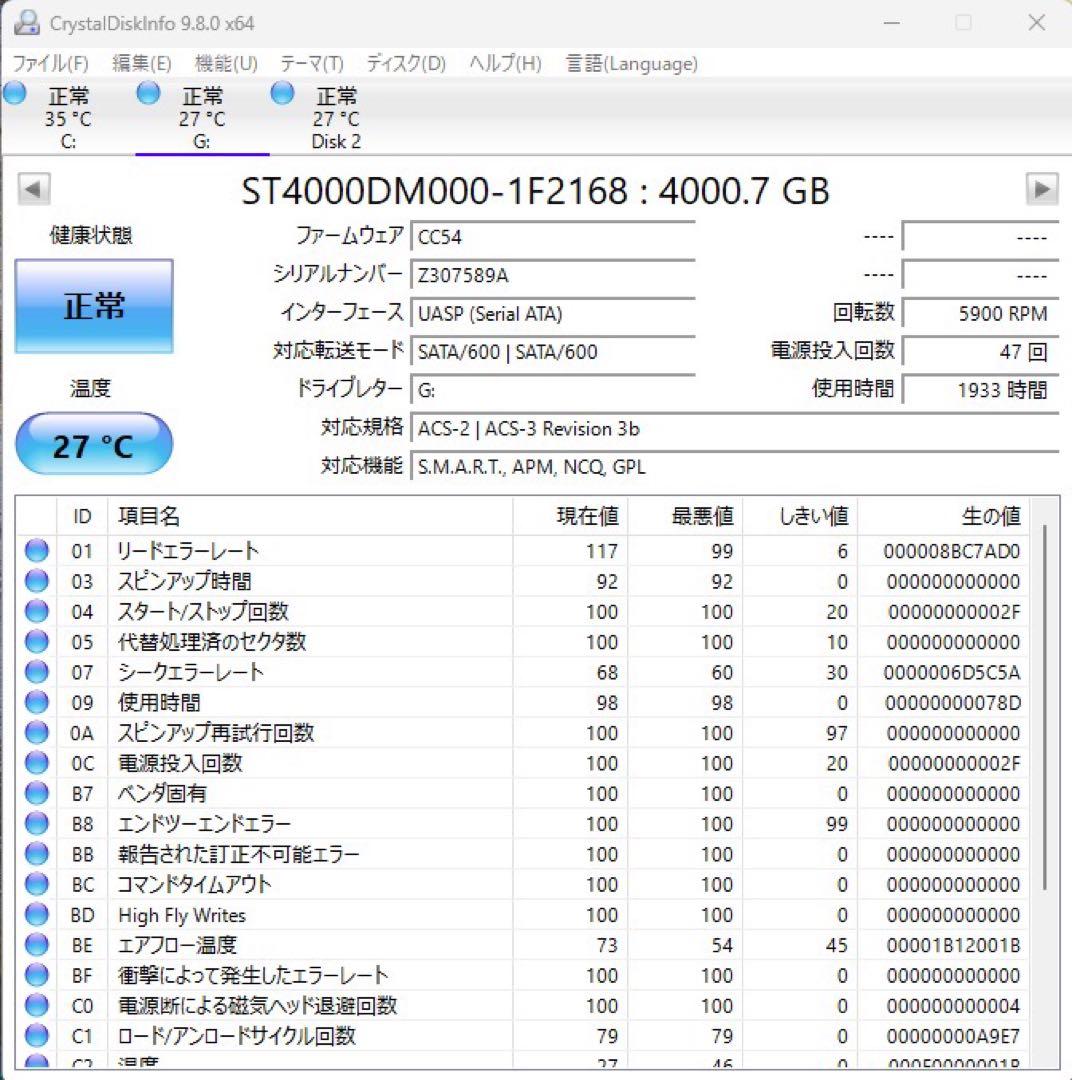Click the standards field ACS-2 | ACS-3 Revision 3b

[734, 428]
